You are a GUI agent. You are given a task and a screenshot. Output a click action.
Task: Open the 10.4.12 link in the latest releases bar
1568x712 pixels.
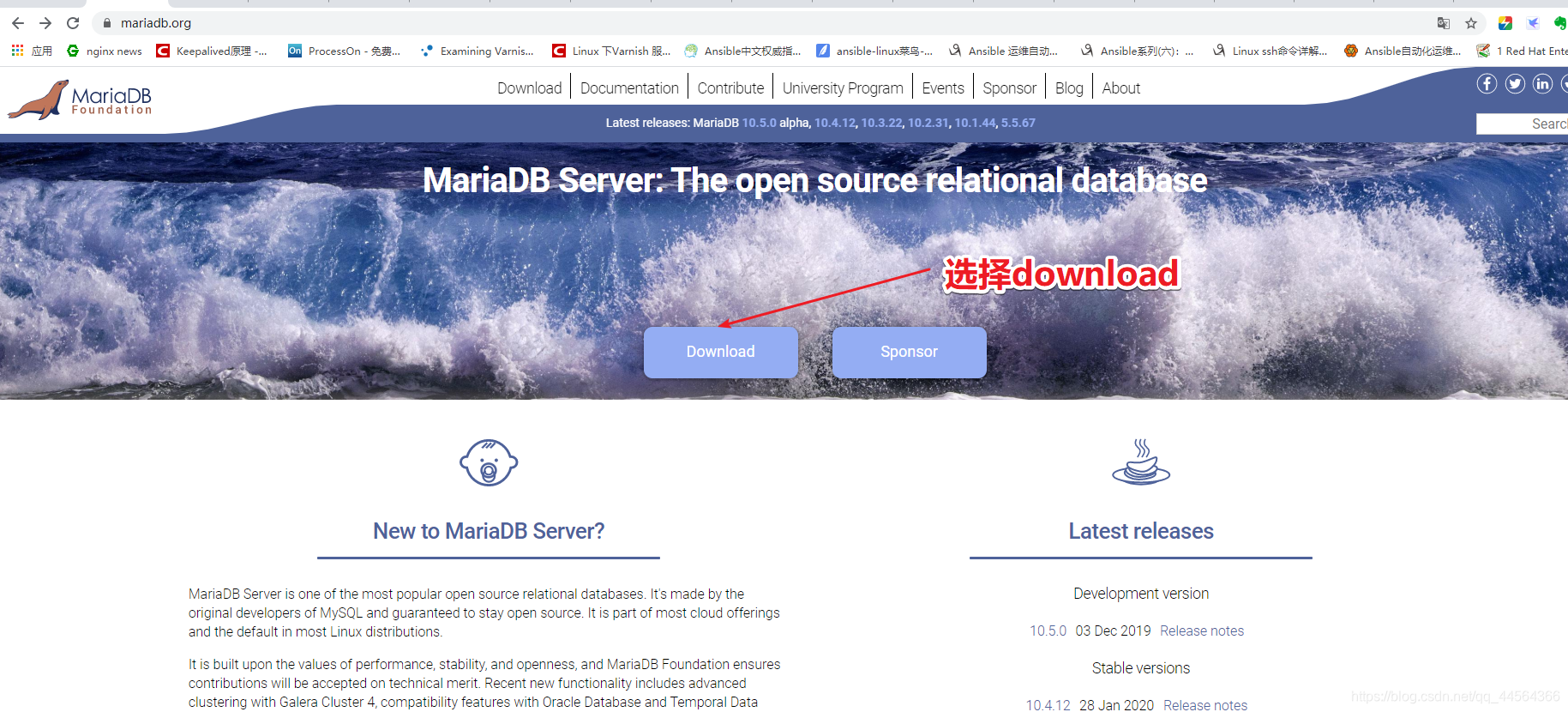point(834,123)
